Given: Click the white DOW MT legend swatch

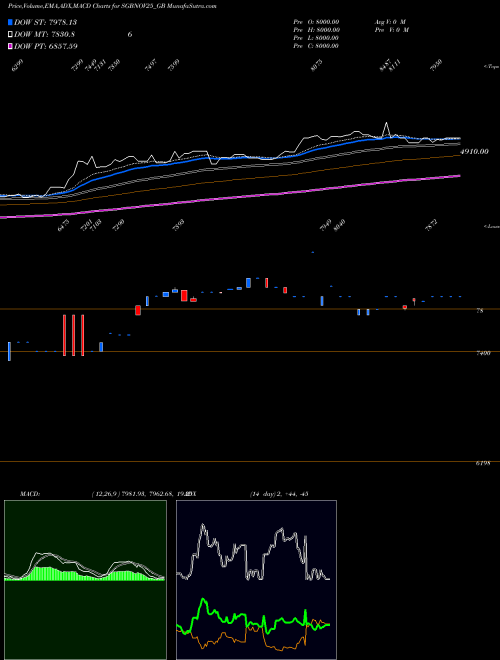Looking at the screenshot, I should click(x=10, y=35).
